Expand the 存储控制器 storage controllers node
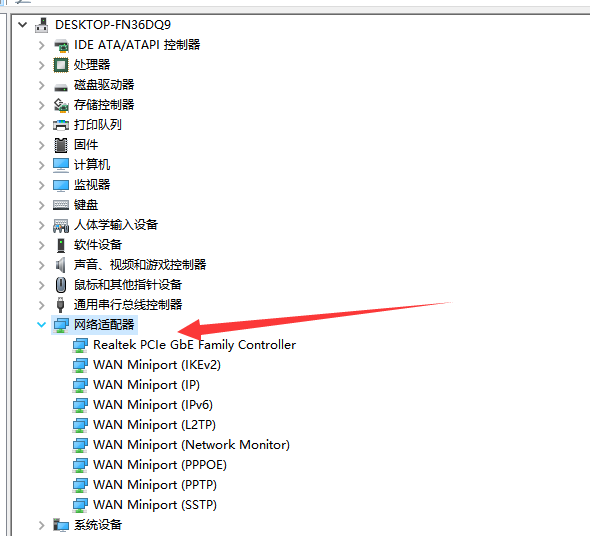Screen dimensions: 590x536 point(41,105)
